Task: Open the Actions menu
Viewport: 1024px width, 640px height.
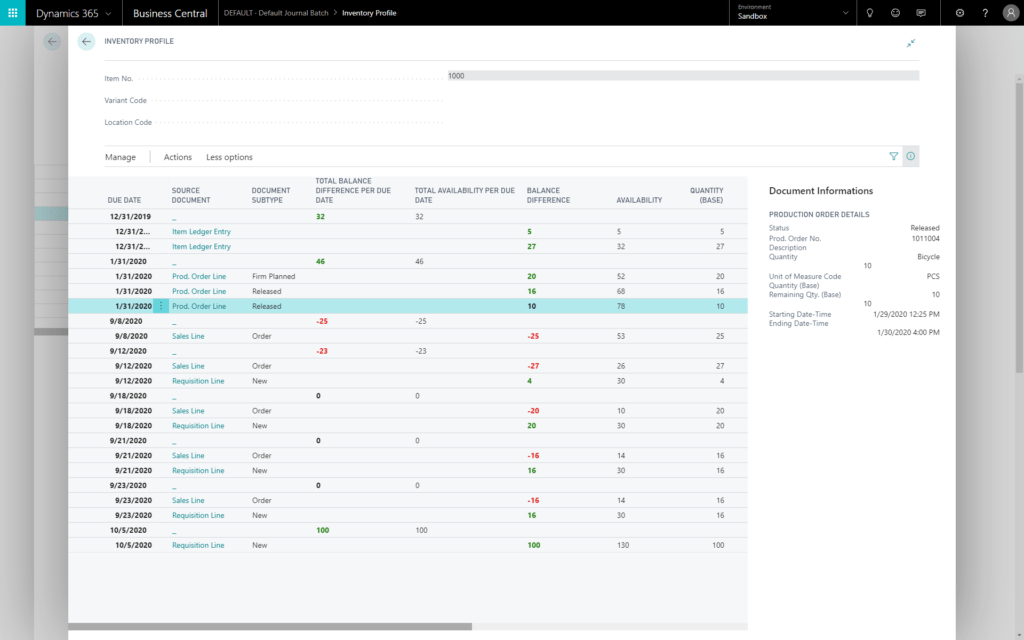Action: click(177, 157)
